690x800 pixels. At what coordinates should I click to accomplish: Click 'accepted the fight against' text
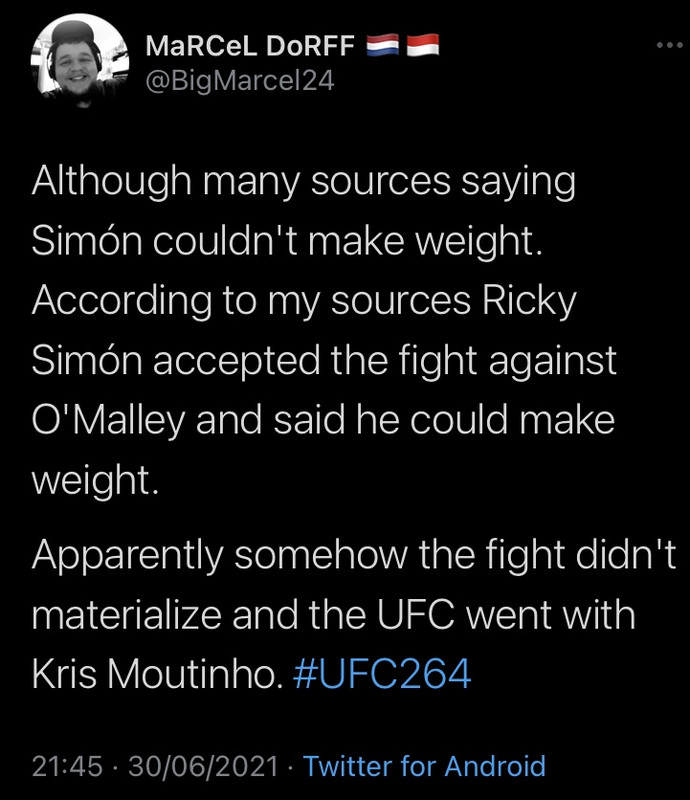coord(384,361)
